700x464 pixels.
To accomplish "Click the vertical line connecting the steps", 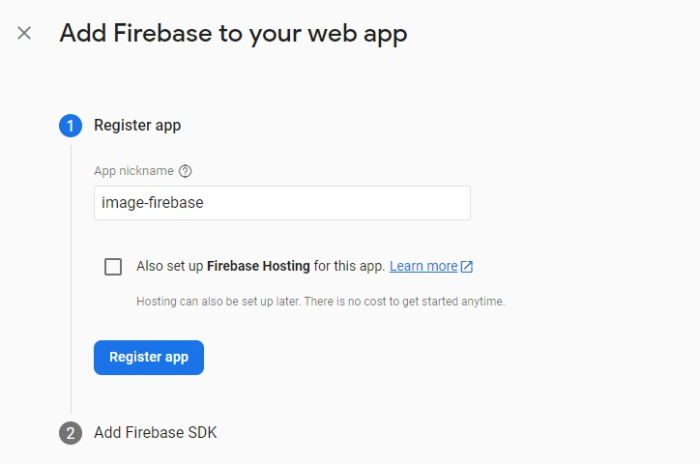I will tap(70, 280).
